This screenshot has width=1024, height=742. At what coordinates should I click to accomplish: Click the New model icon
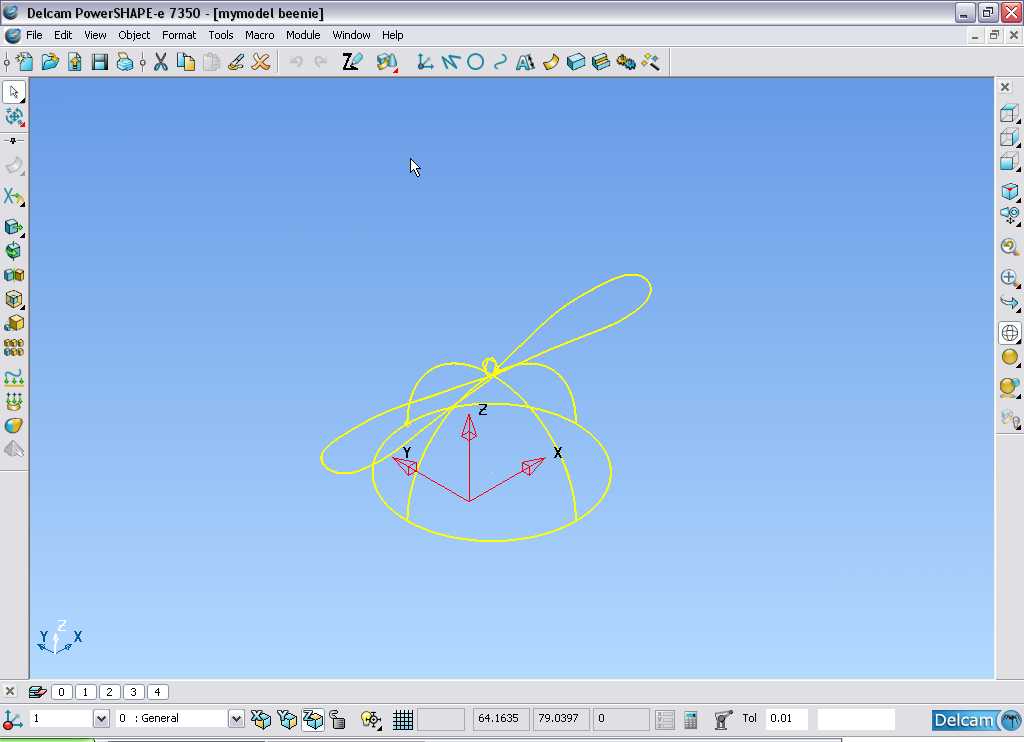click(x=25, y=62)
